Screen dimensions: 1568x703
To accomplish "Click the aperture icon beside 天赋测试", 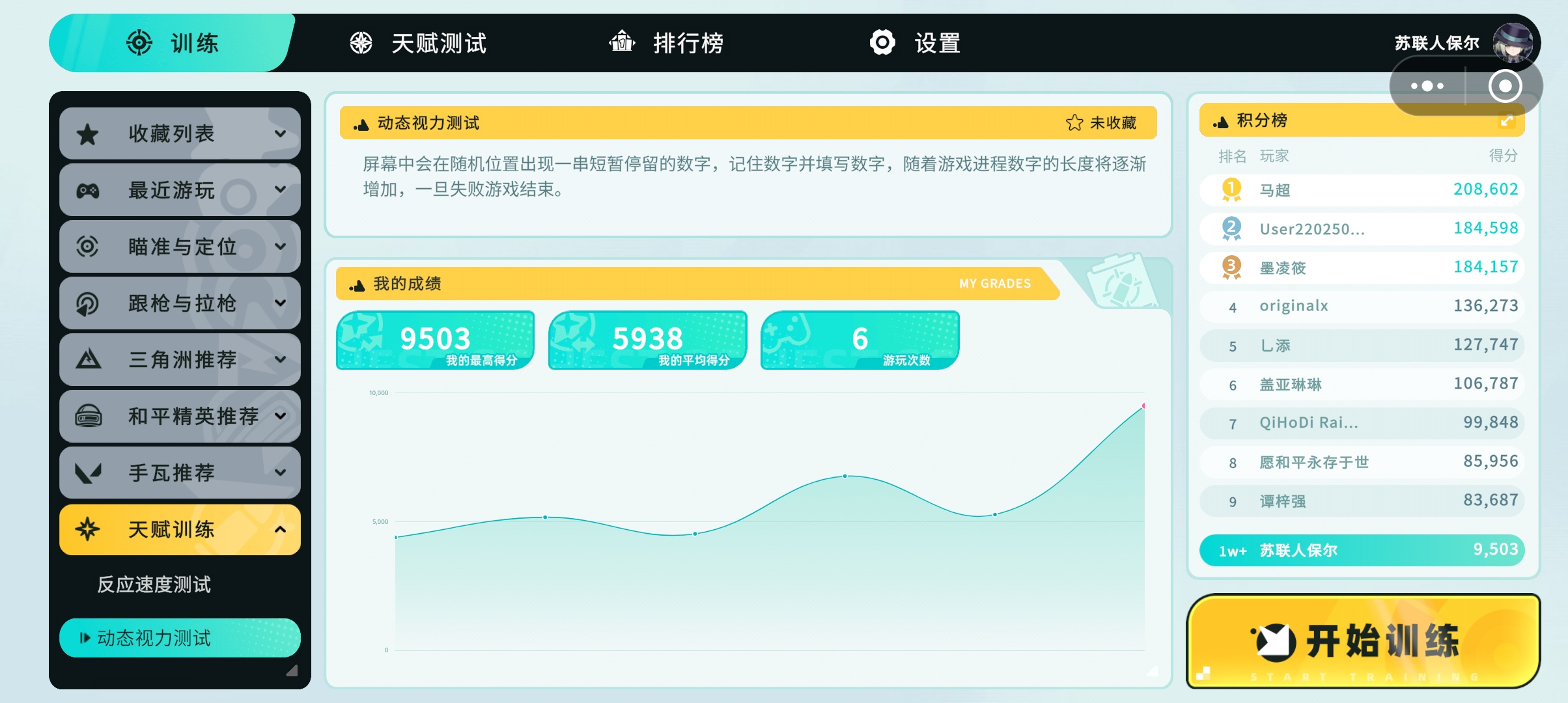I will point(361,43).
